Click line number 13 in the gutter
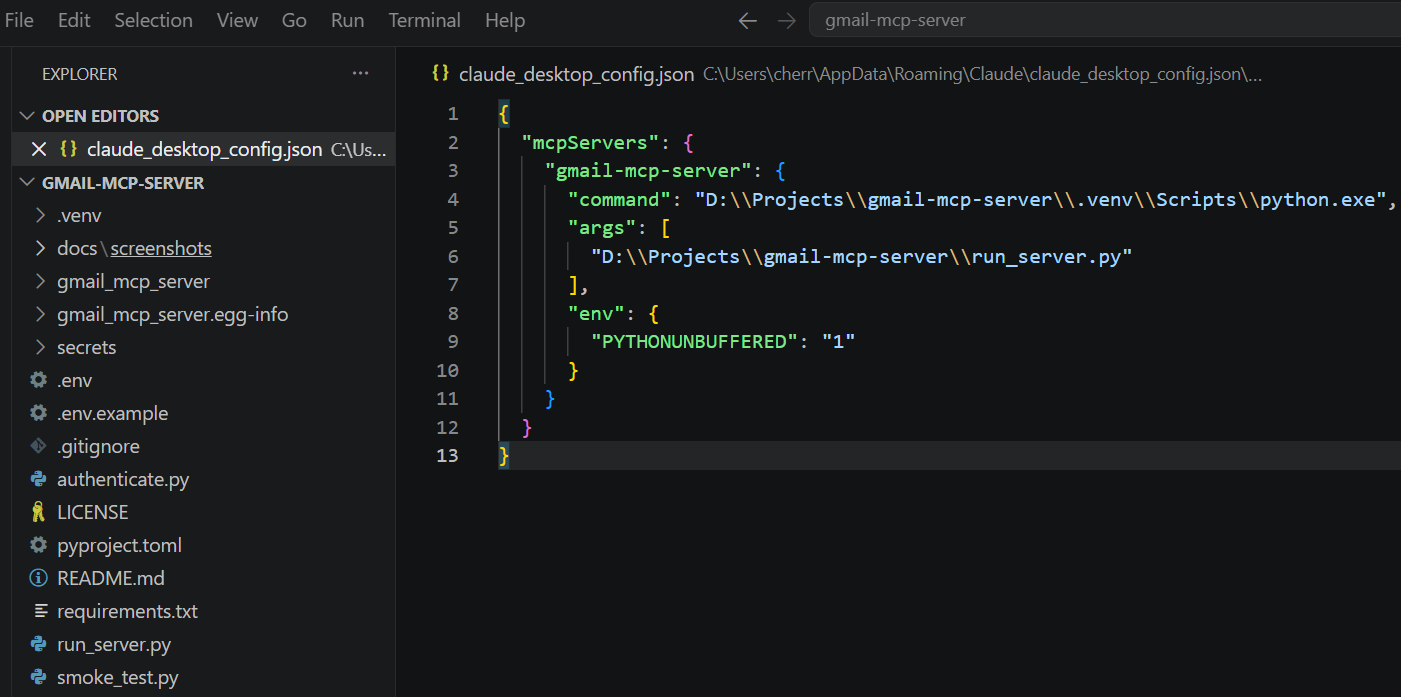Viewport: 1401px width, 697px height. click(448, 455)
